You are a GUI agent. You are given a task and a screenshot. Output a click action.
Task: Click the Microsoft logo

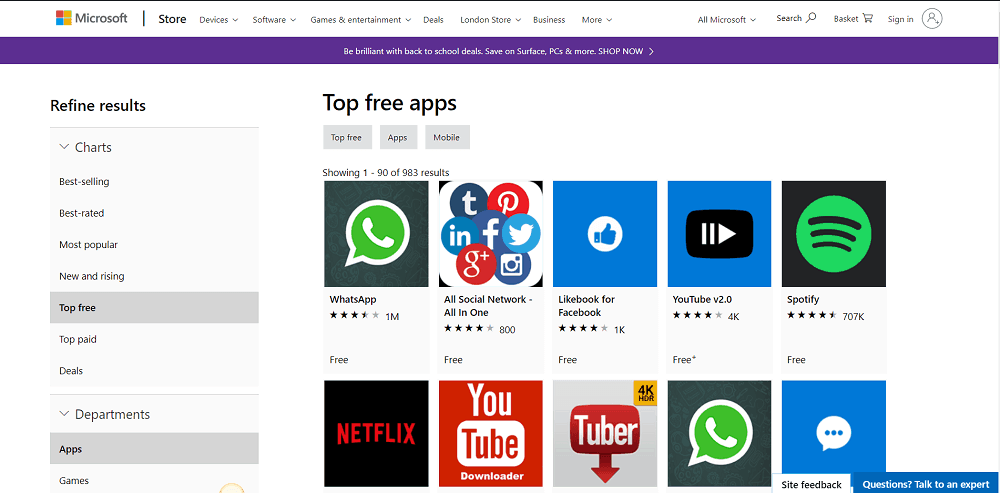pos(92,18)
